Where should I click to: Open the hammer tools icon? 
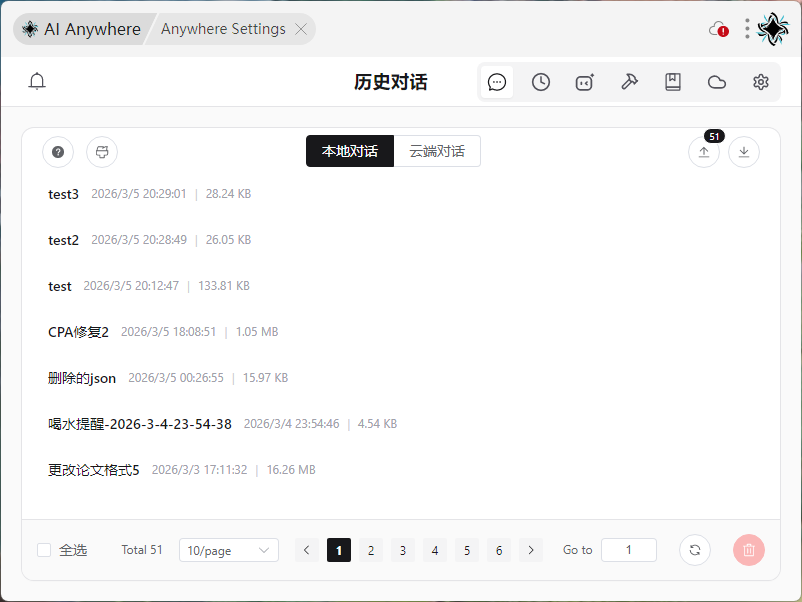click(x=629, y=82)
